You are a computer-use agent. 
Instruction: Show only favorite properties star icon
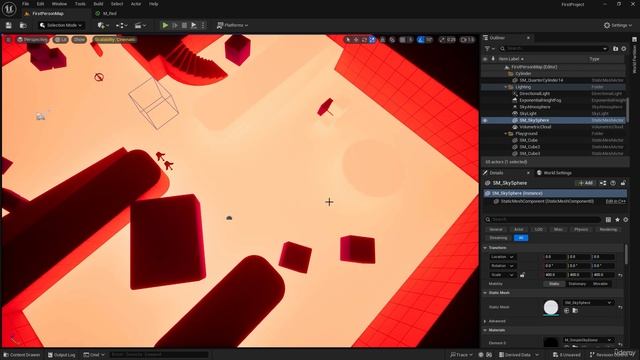(x=617, y=220)
